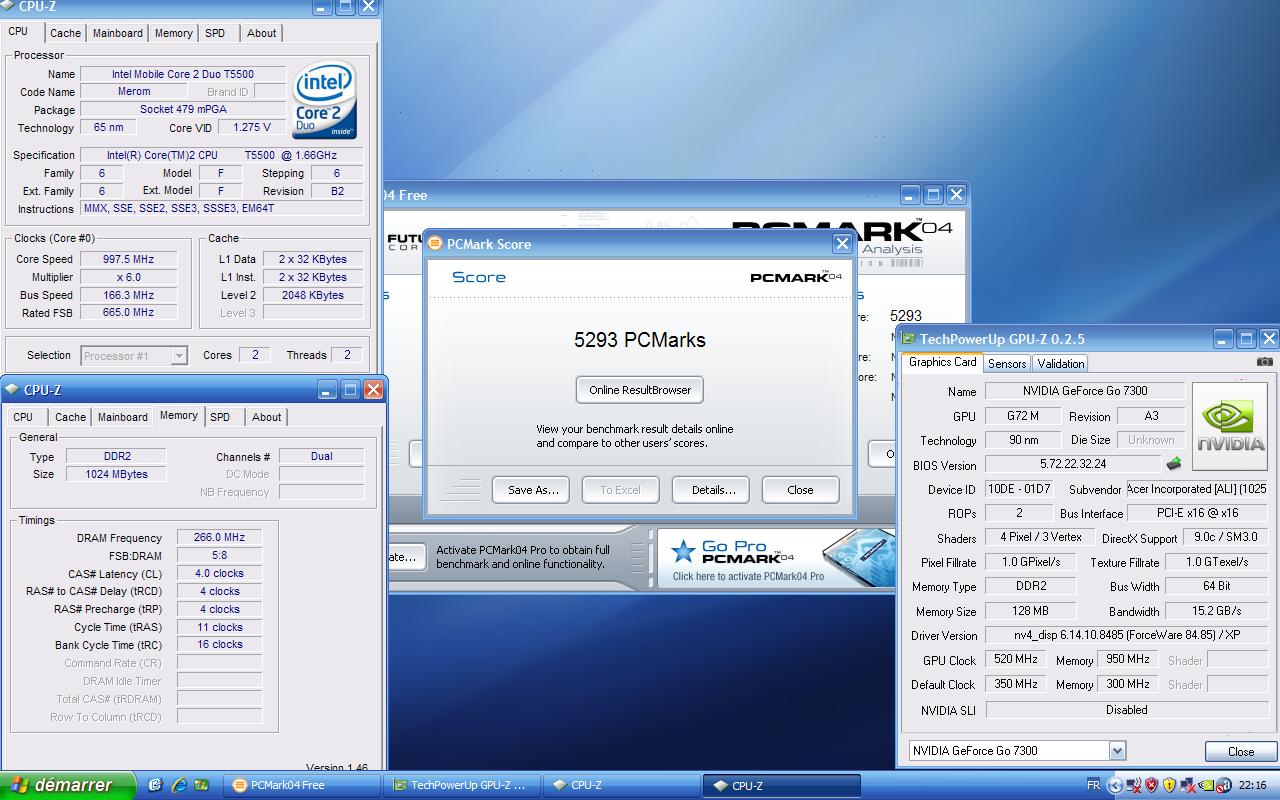The width and height of the screenshot is (1280, 800).
Task: Click the processor Name field Intel Mobile Core 2 Duo T5500
Action: [x=183, y=74]
